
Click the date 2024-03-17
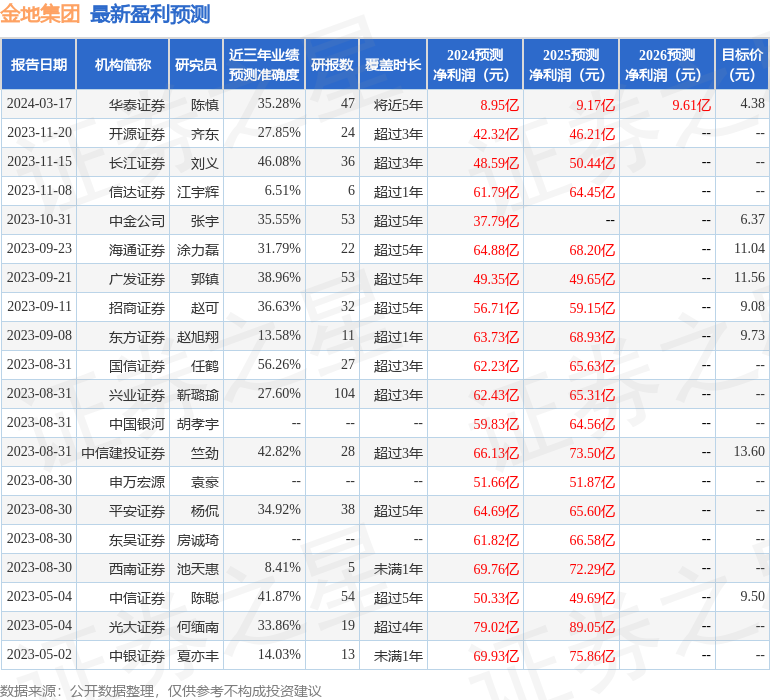tap(39, 104)
